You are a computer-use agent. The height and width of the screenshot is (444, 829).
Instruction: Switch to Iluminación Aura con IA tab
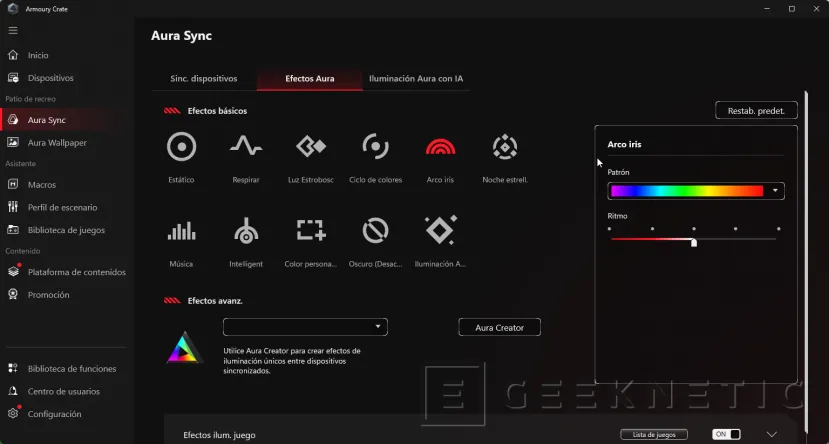416,79
